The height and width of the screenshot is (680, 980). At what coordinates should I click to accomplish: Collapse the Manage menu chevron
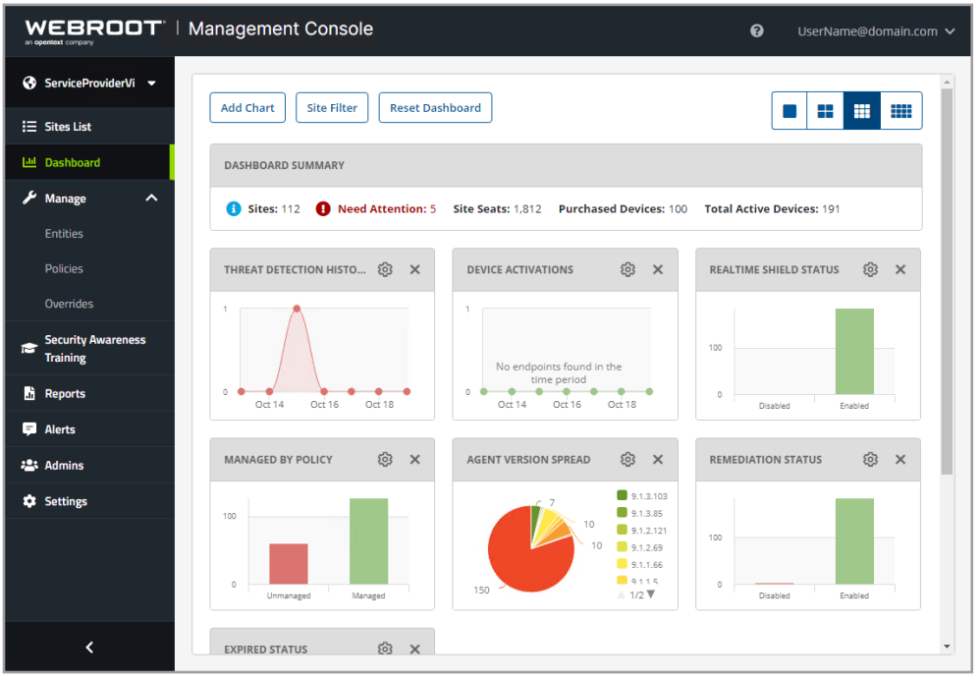(151, 198)
